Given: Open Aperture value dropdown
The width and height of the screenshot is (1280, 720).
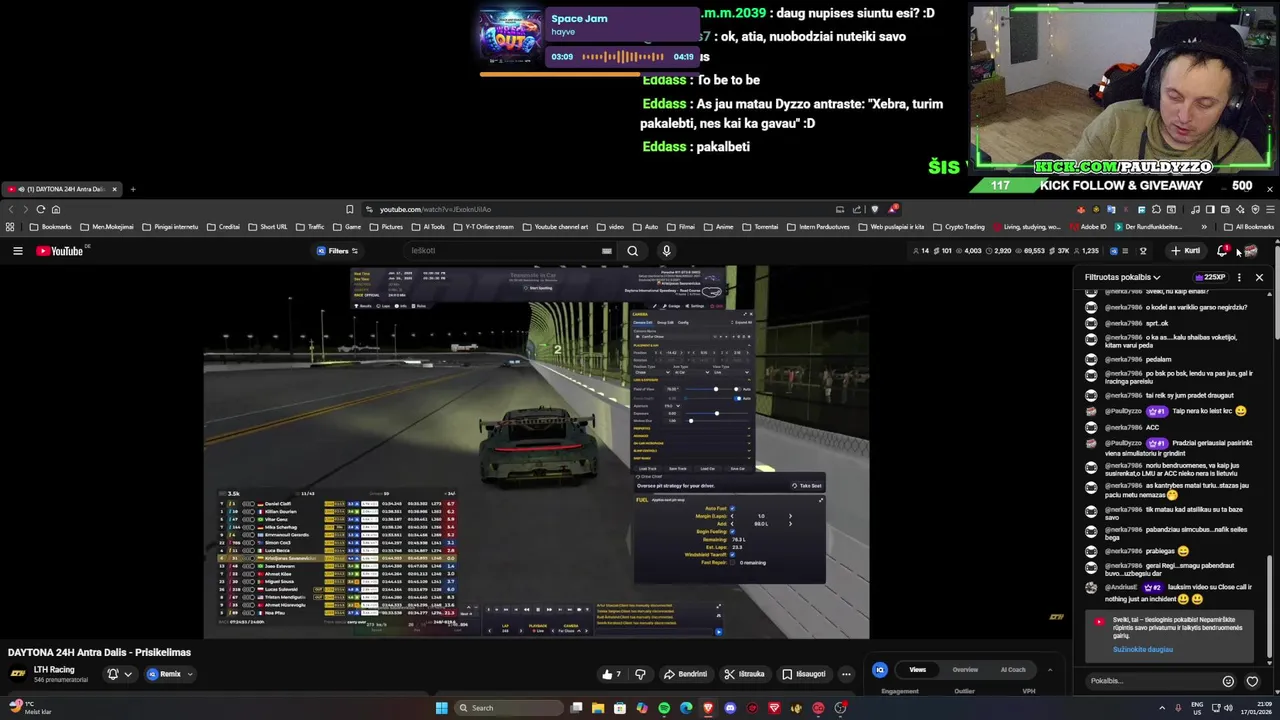Looking at the screenshot, I should (672, 405).
